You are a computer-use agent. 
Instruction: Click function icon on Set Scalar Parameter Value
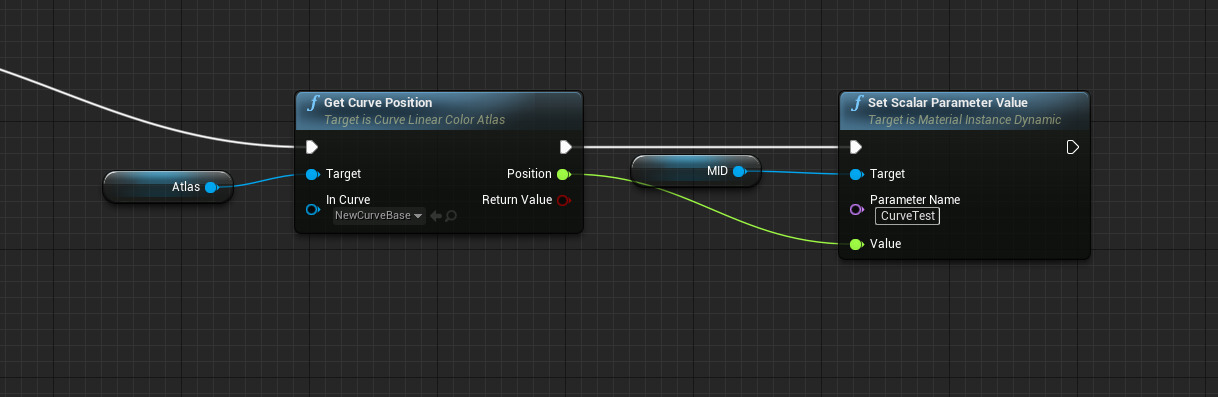click(x=857, y=103)
